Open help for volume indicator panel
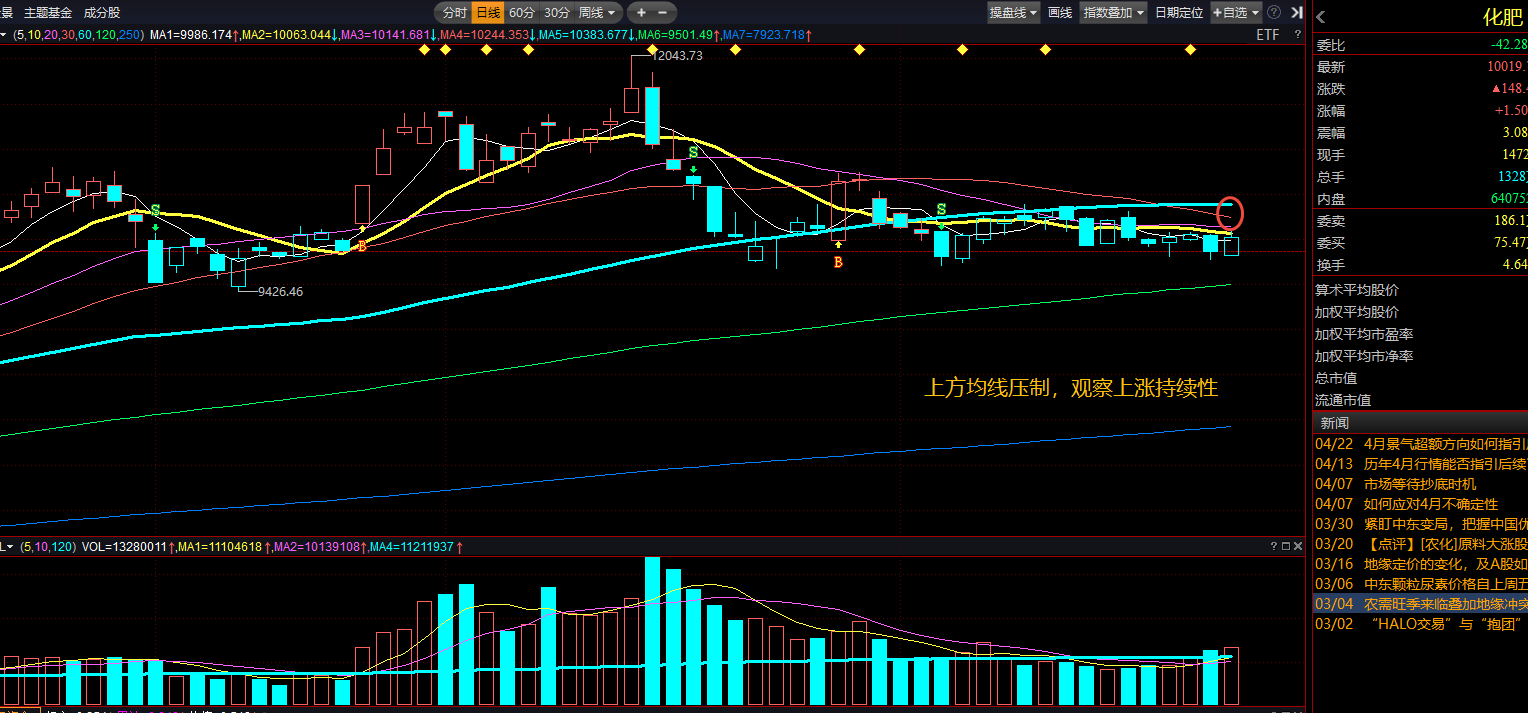Screen dimensions: 1528x713 1274,546
